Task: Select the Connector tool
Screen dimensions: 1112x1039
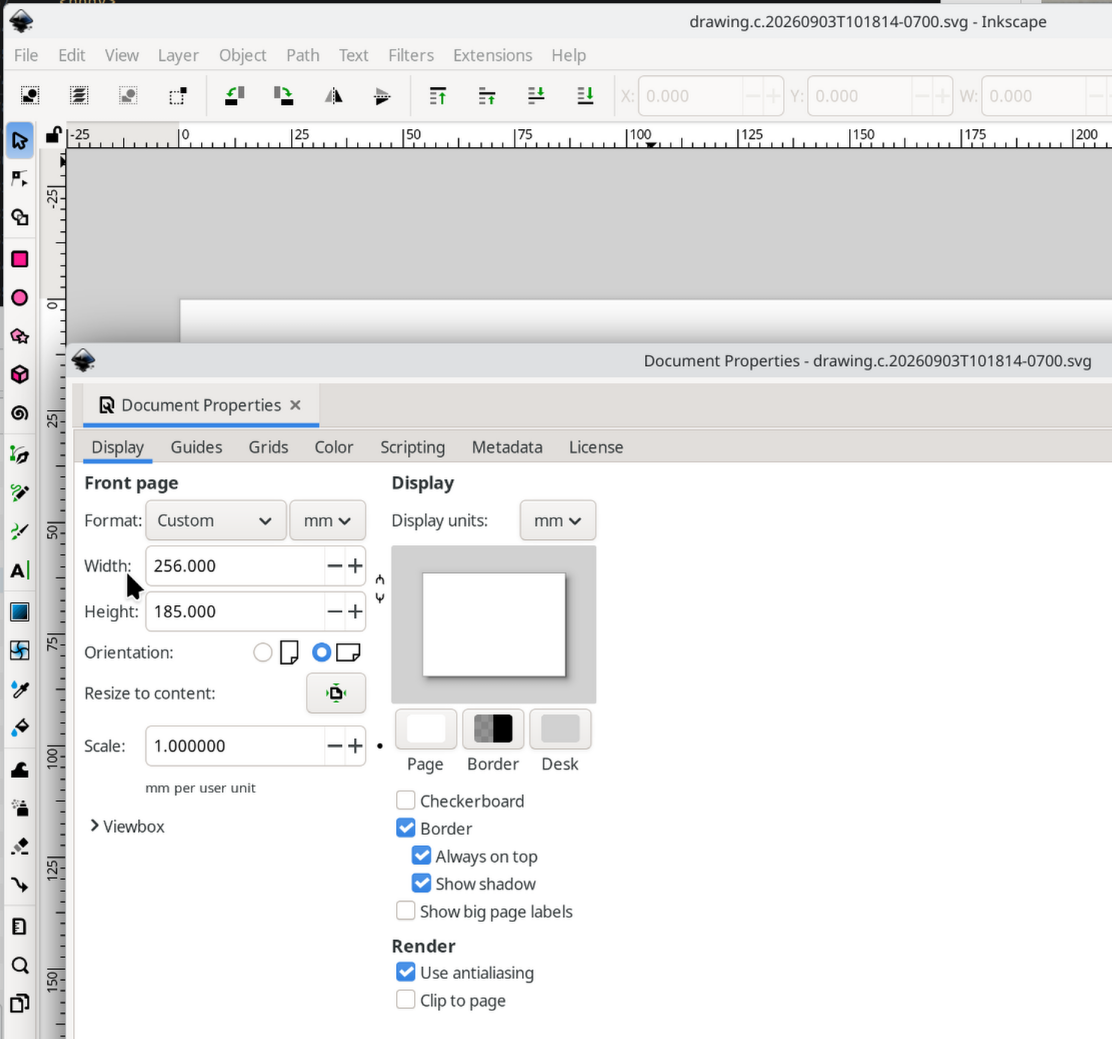Action: [x=20, y=884]
